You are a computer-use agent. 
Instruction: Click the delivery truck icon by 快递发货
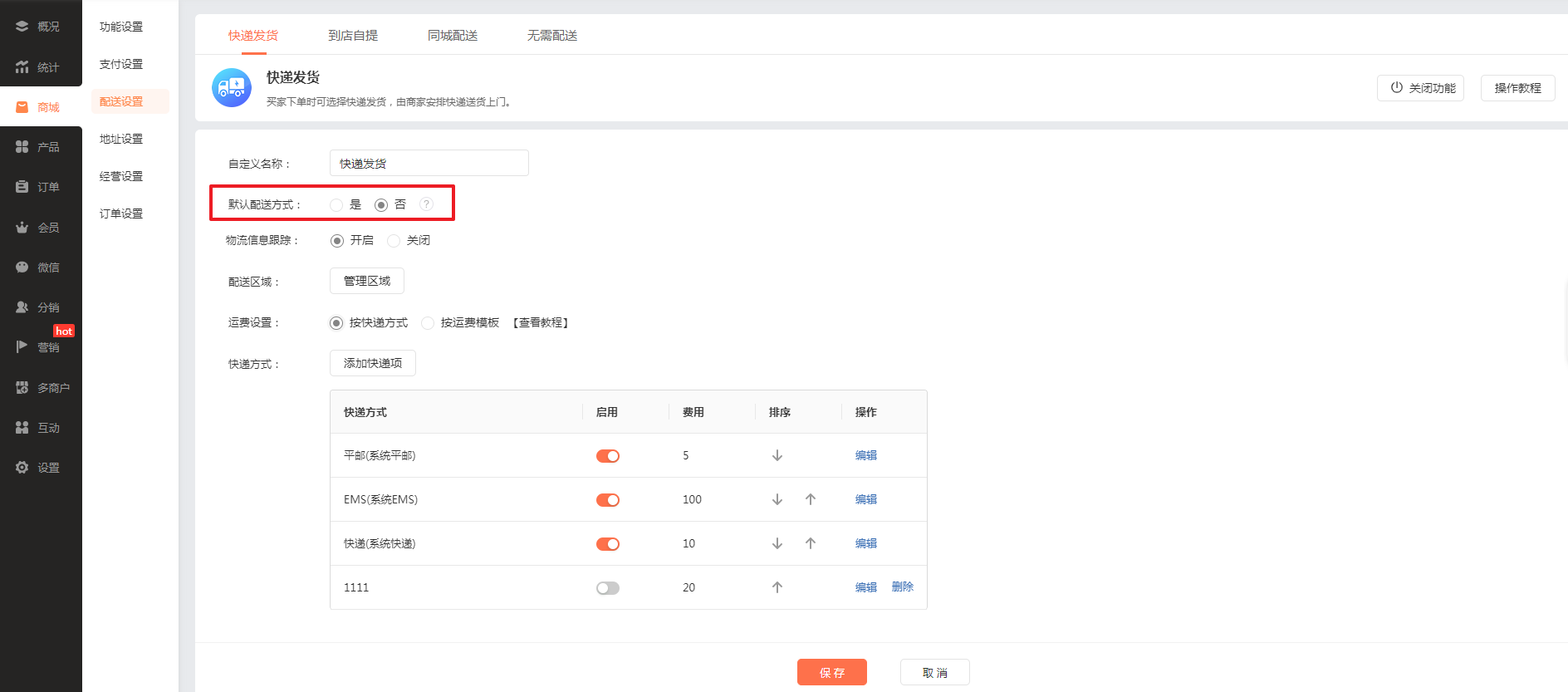tap(232, 87)
